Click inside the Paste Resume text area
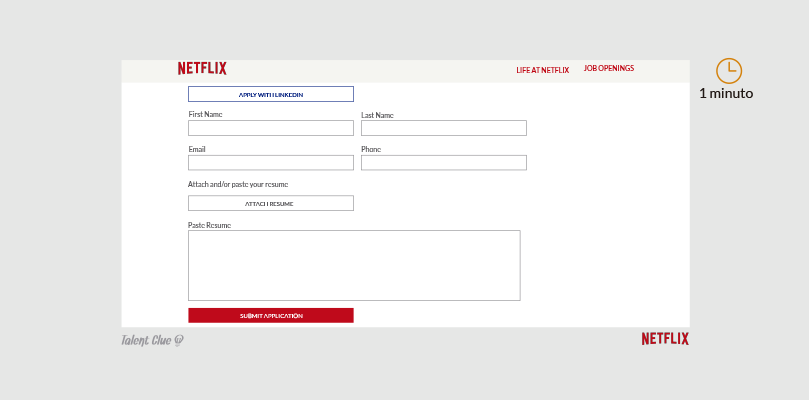Image resolution: width=809 pixels, height=400 pixels. click(354, 265)
